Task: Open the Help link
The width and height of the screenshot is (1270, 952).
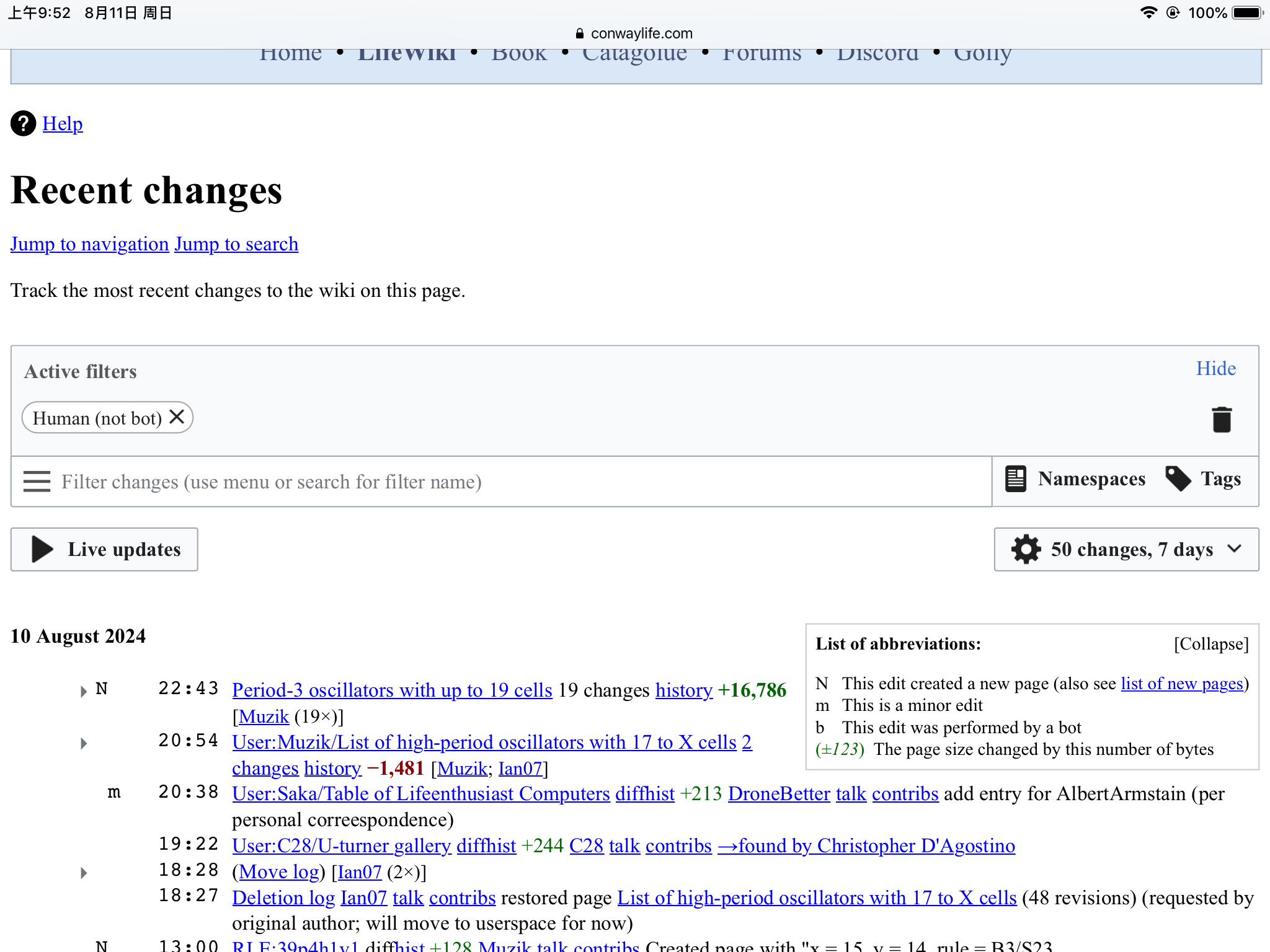Action: point(63,123)
